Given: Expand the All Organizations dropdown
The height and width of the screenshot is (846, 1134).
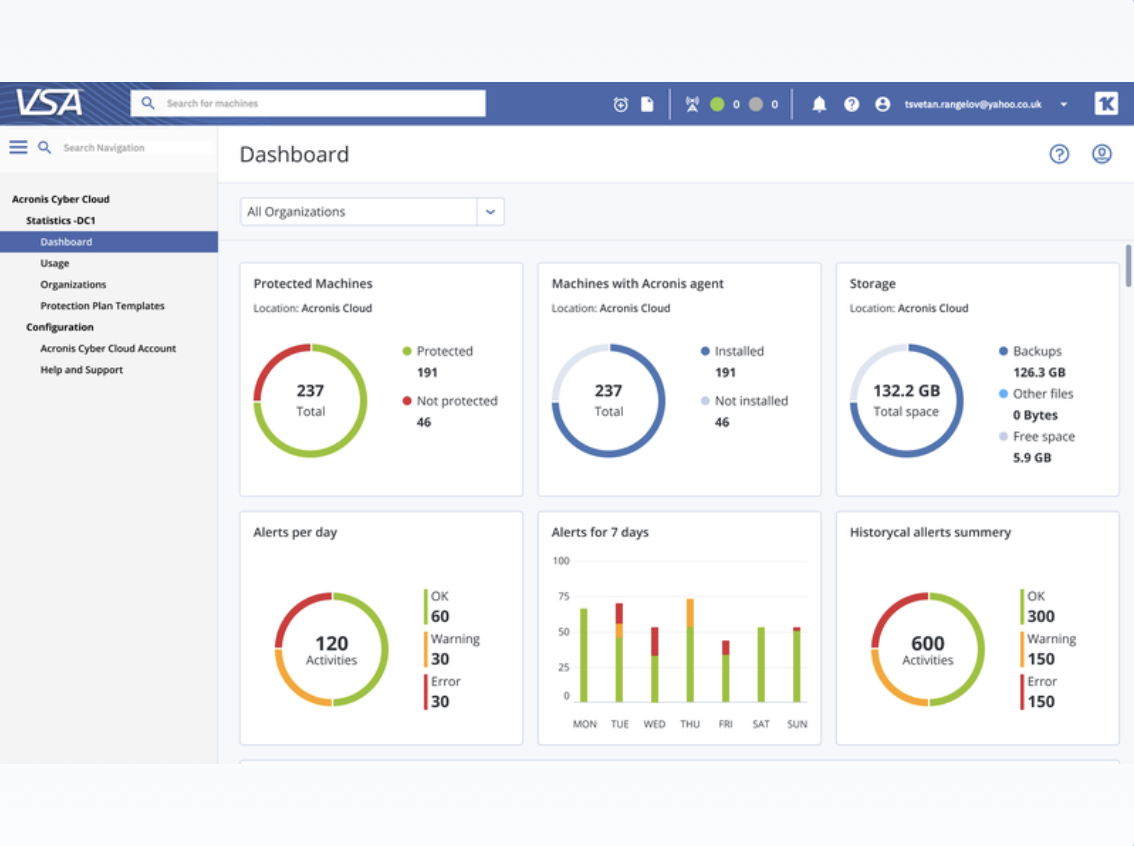Looking at the screenshot, I should pos(490,212).
